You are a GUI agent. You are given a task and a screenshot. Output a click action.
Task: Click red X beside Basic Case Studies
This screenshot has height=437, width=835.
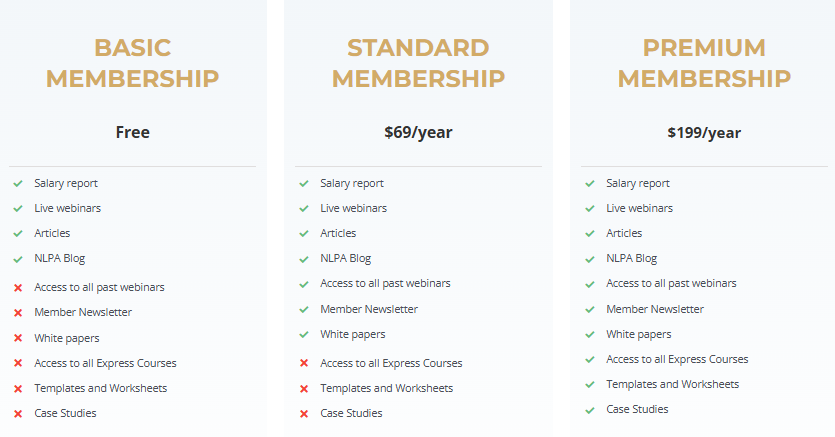pyautogui.click(x=18, y=414)
